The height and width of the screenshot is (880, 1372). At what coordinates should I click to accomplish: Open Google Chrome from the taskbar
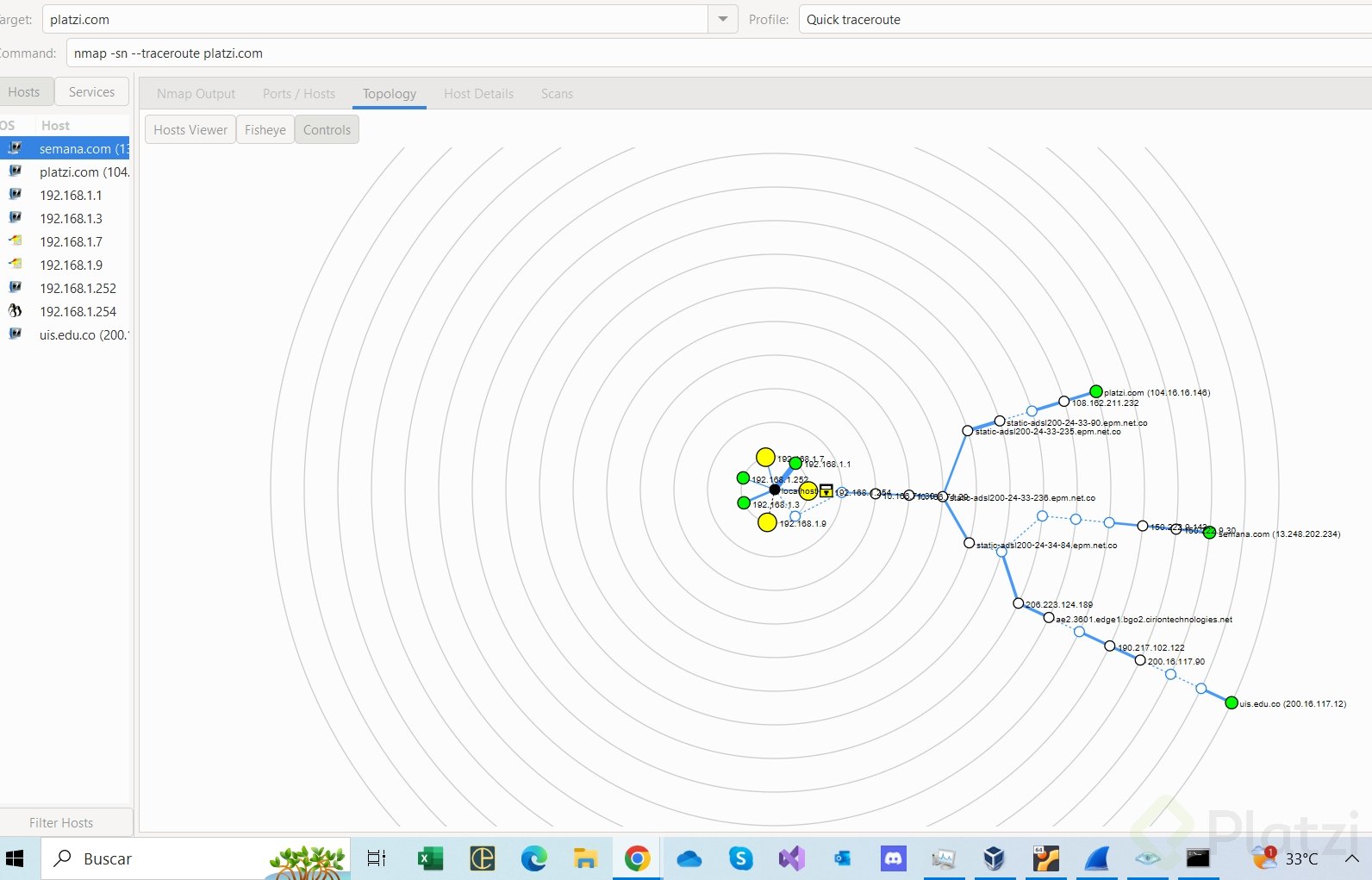637,858
